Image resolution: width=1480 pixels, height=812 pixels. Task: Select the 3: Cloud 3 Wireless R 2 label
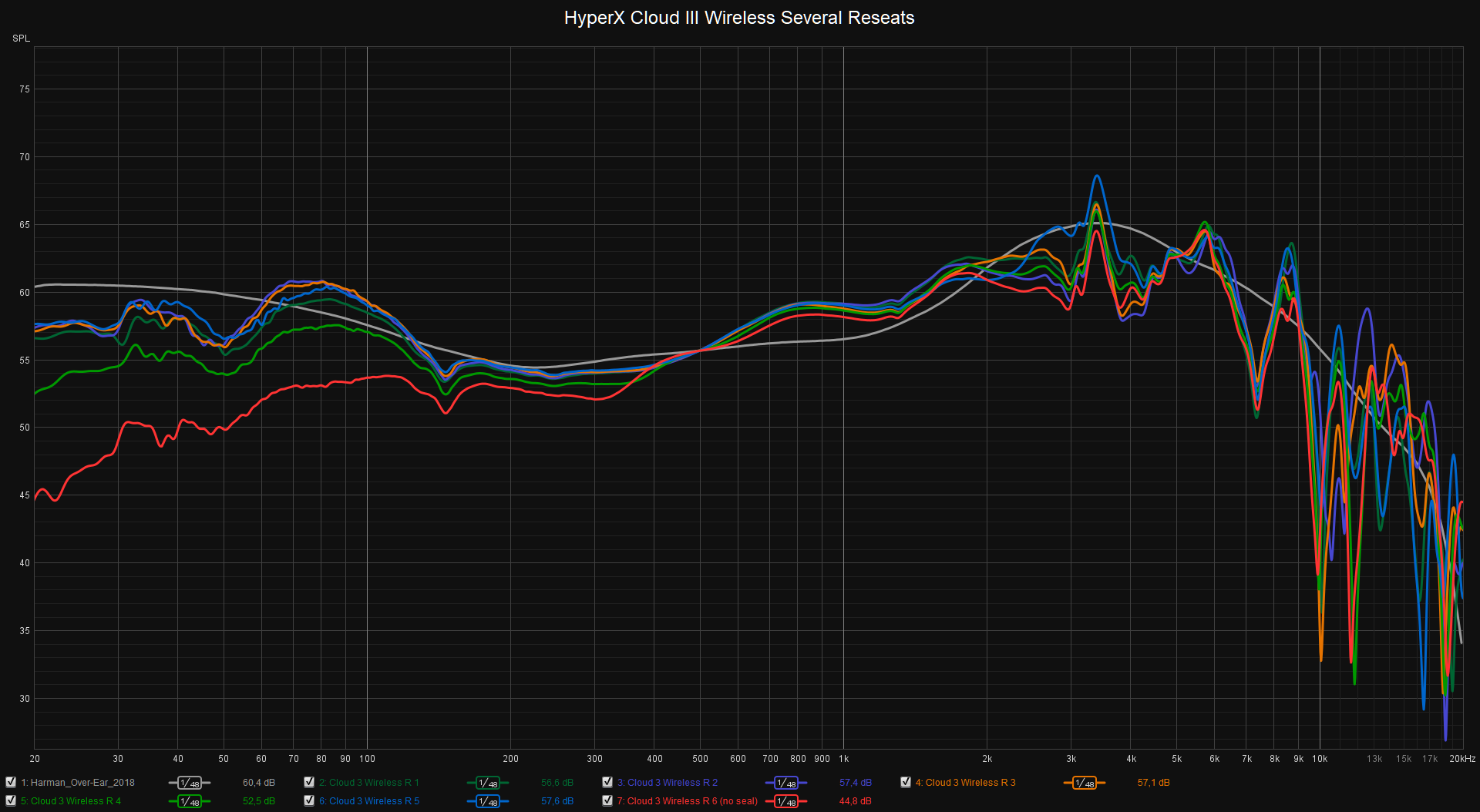pyautogui.click(x=668, y=782)
